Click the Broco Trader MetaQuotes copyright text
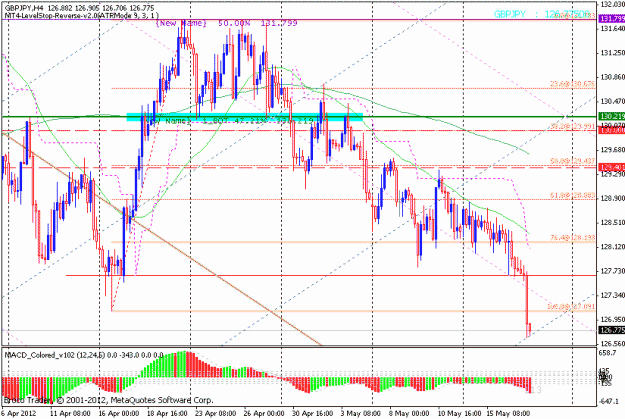Screen dimensions: 625x419 (108, 400)
